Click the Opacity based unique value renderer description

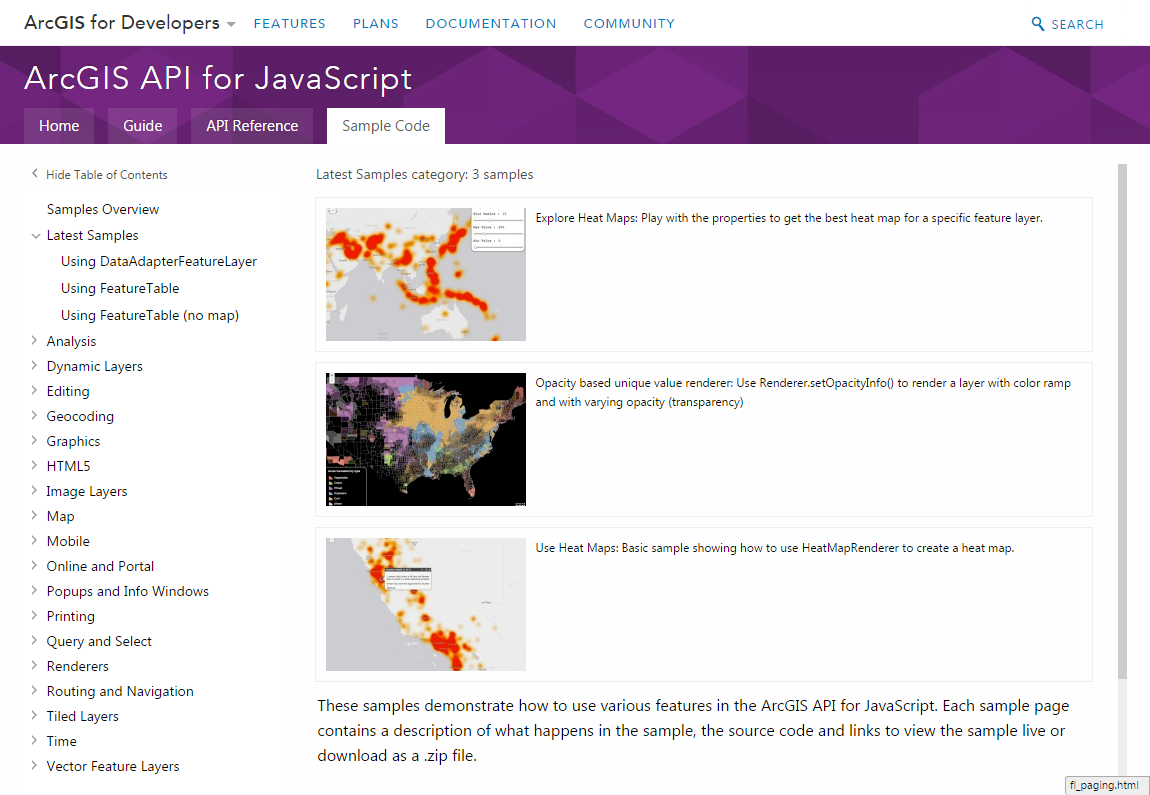[x=803, y=392]
